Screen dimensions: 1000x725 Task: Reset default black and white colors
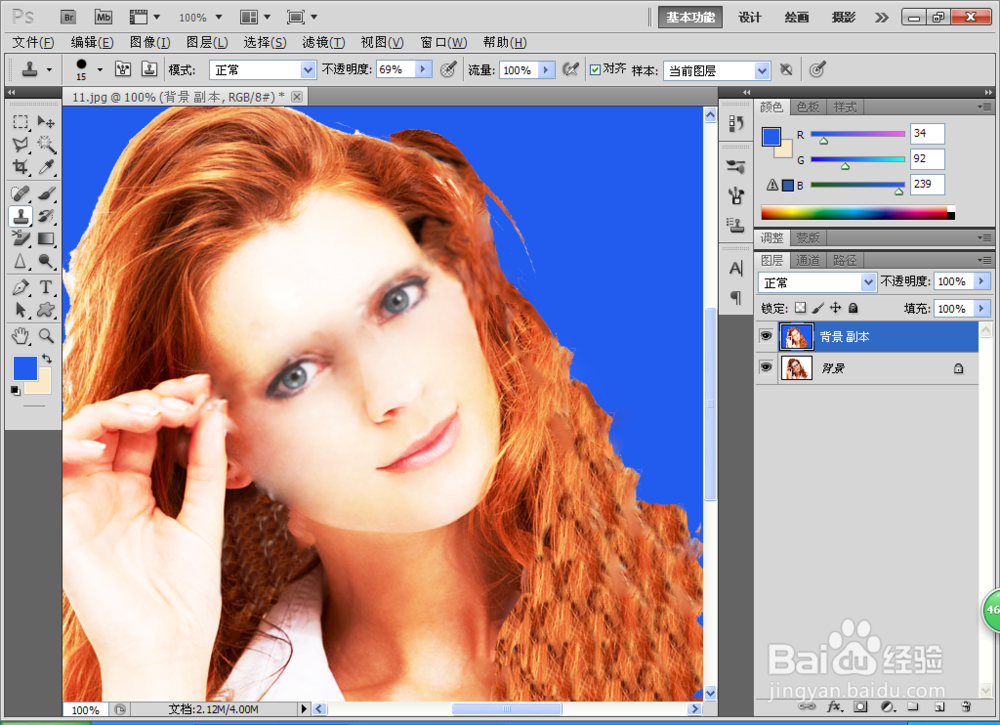[15, 390]
